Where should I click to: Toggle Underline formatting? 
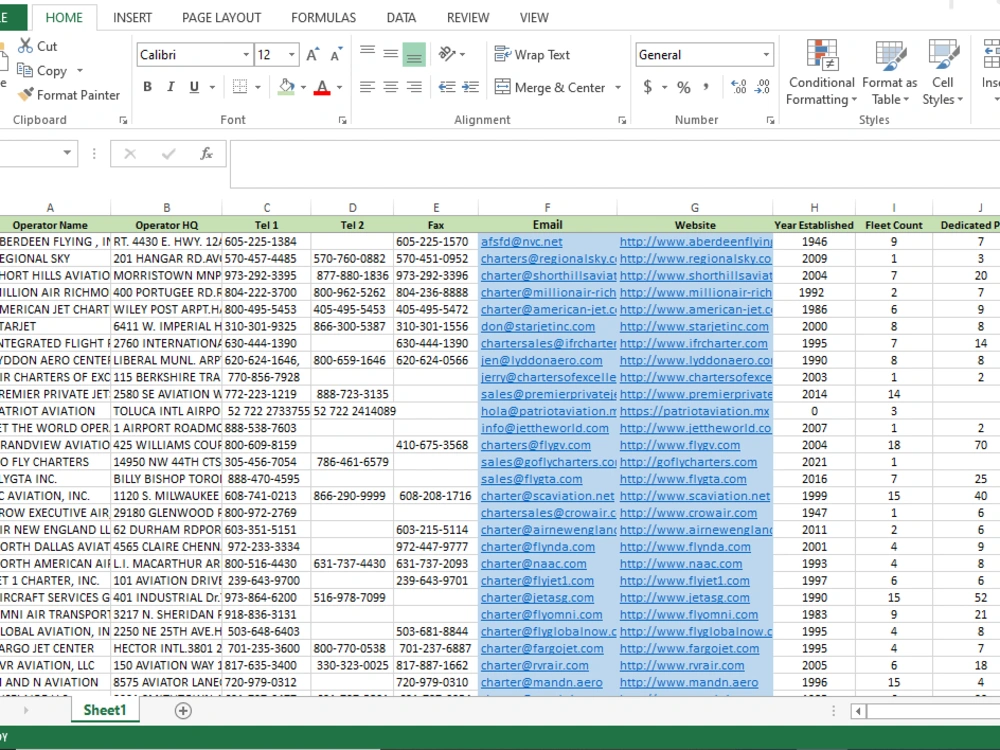coord(194,87)
